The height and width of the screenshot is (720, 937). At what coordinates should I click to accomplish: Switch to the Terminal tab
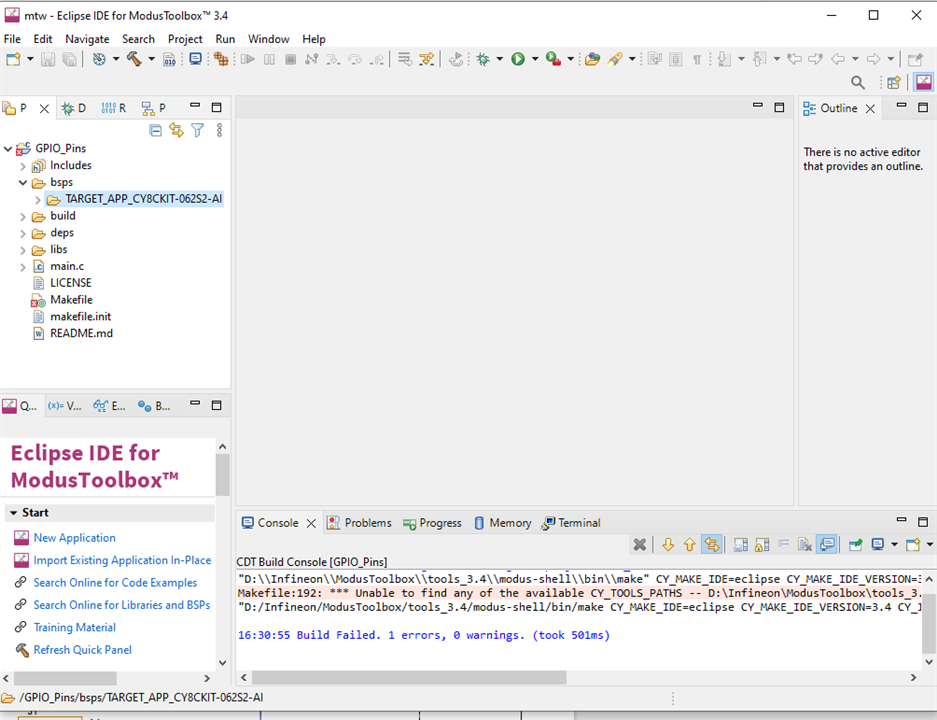click(571, 523)
